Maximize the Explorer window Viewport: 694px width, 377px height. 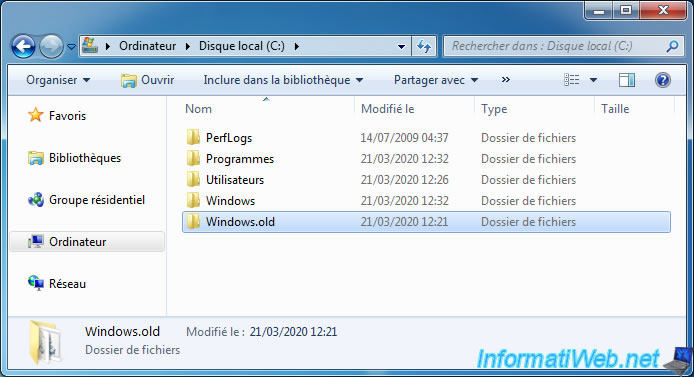(625, 10)
